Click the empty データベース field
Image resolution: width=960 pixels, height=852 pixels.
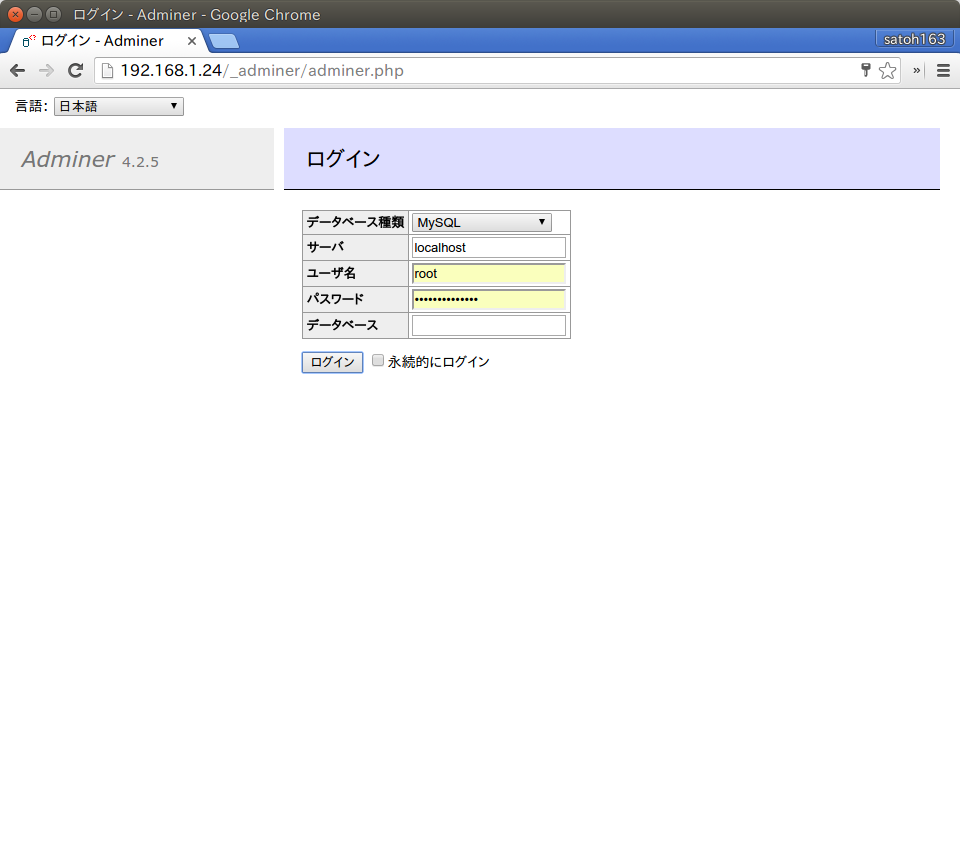(489, 326)
